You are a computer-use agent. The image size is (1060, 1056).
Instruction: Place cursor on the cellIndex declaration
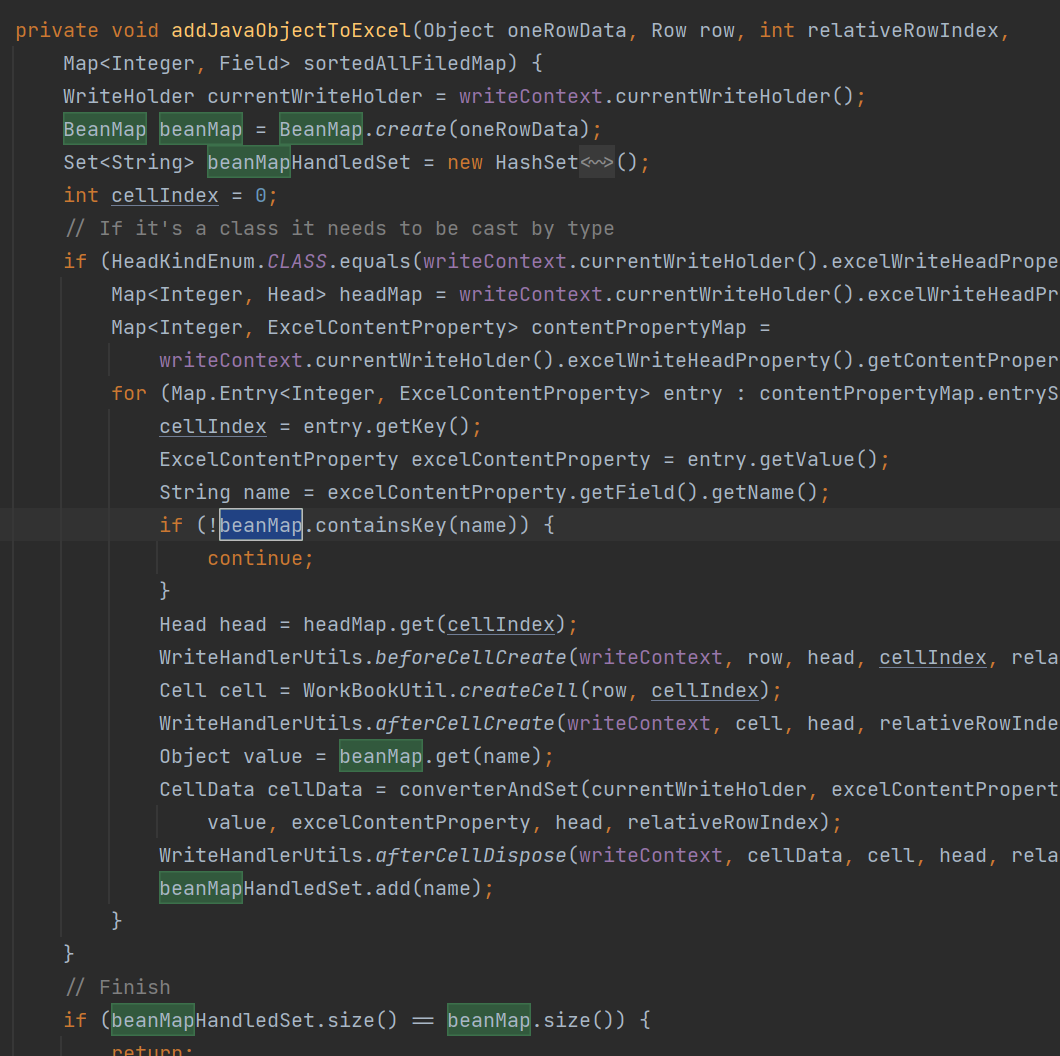[164, 194]
